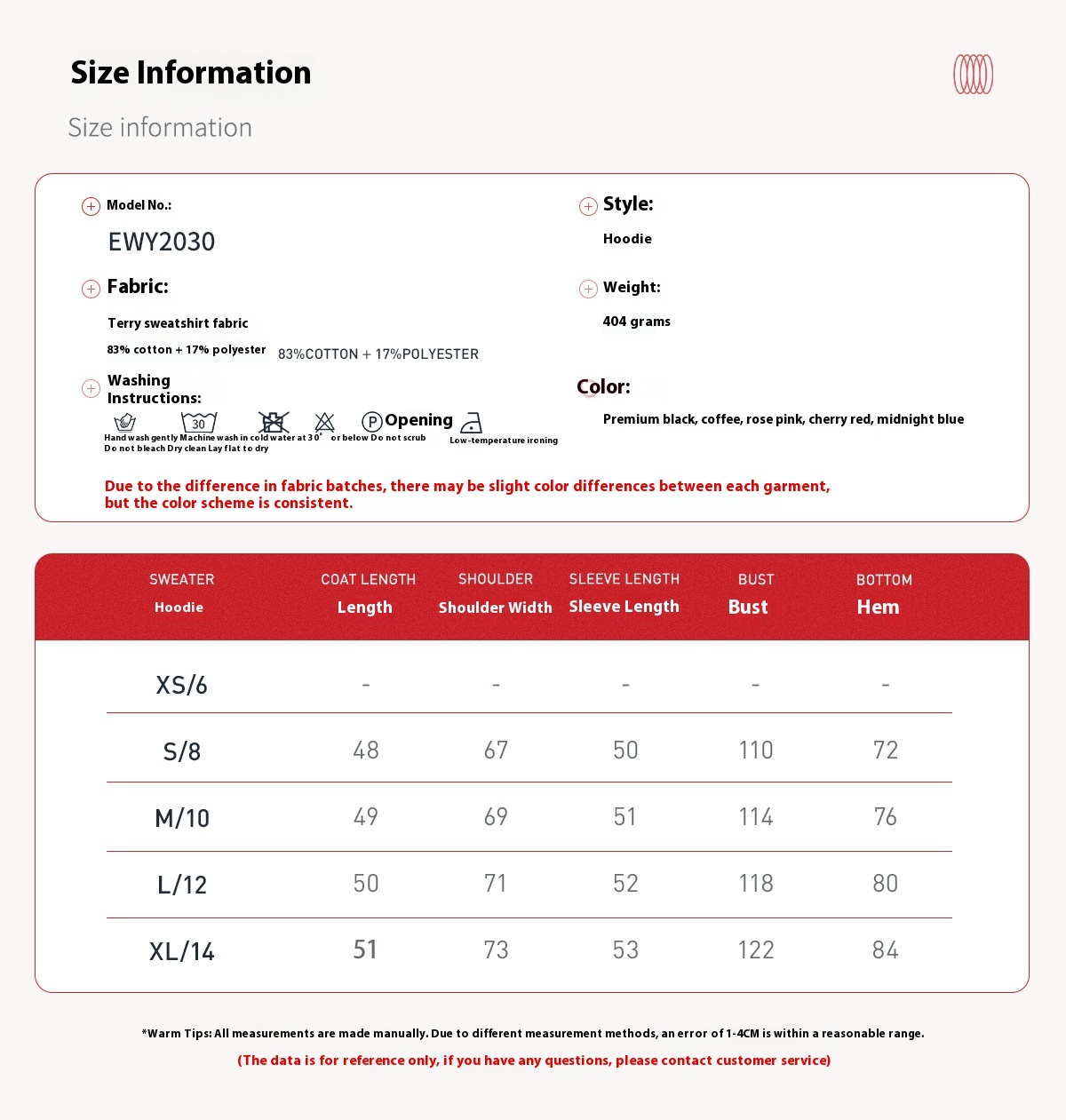Click the XL/14 size row label
This screenshot has width=1066, height=1120.
(x=182, y=951)
